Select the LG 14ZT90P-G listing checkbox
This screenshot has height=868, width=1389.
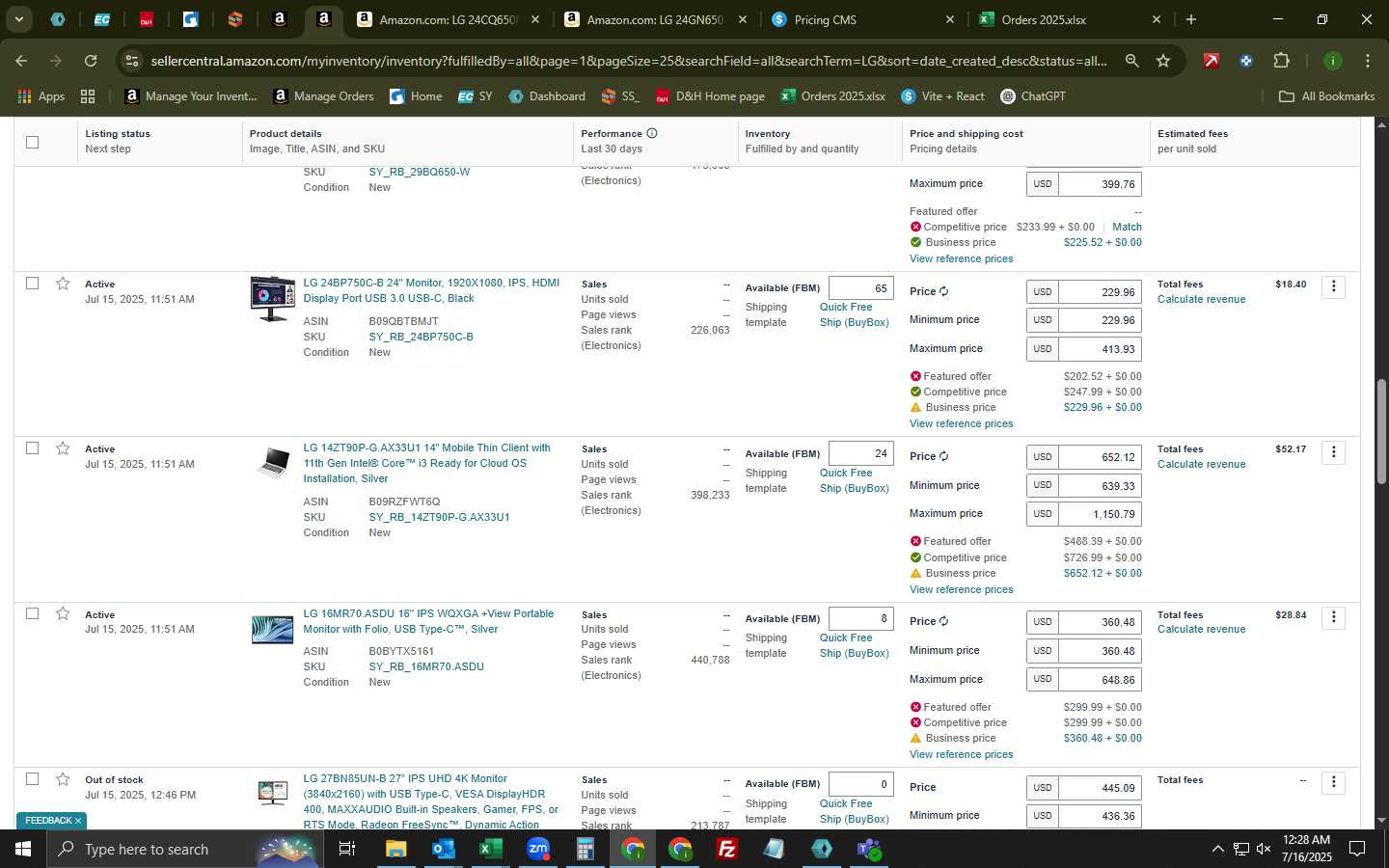click(33, 448)
